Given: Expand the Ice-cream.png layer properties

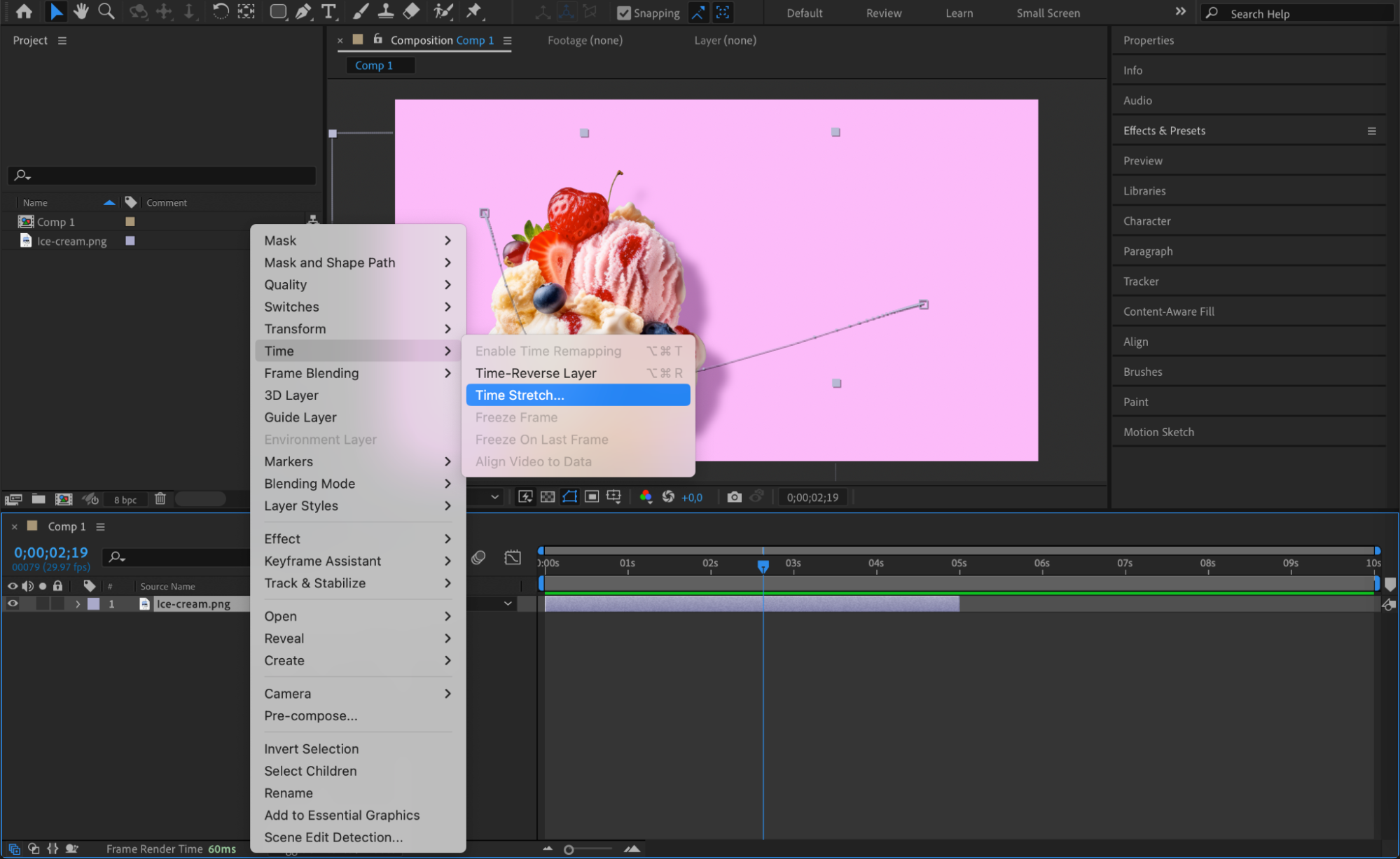Looking at the screenshot, I should coord(78,603).
